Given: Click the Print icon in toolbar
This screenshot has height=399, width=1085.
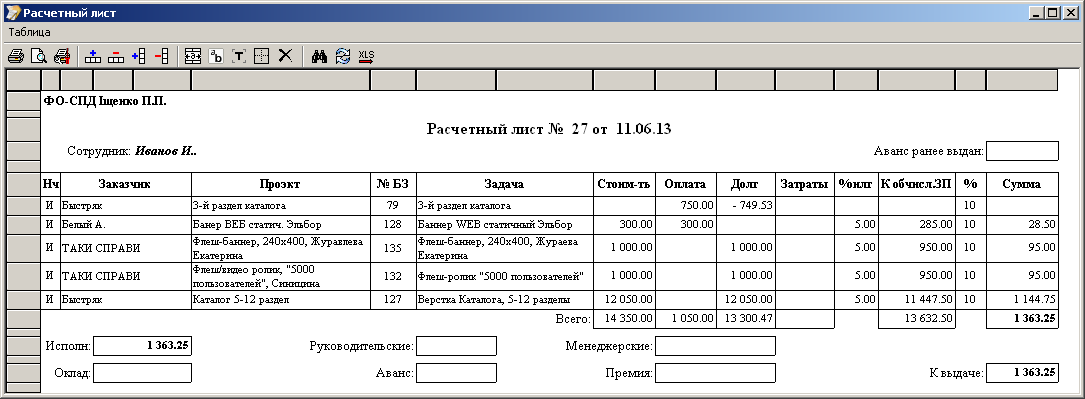Looking at the screenshot, I should coord(16,56).
